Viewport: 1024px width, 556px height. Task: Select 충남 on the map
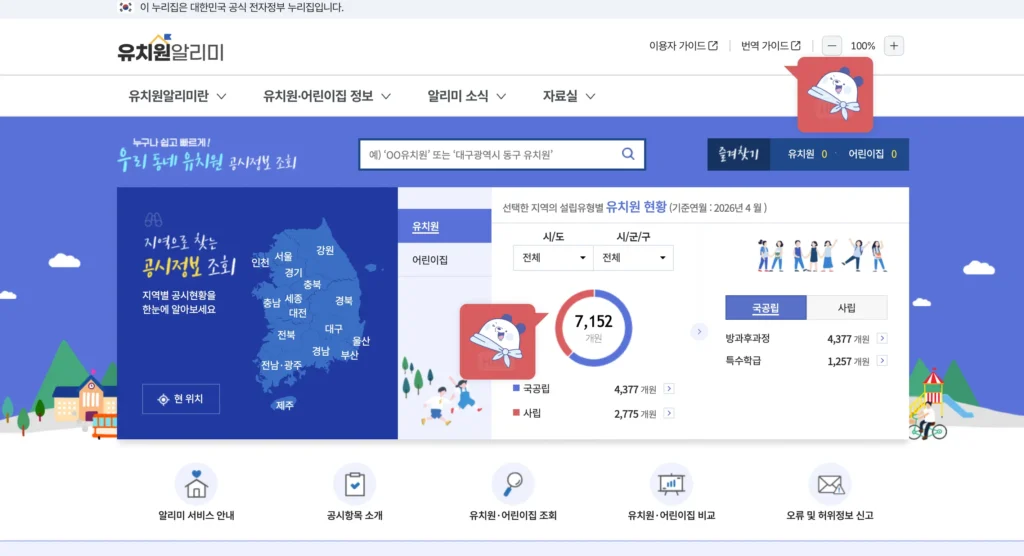point(272,303)
